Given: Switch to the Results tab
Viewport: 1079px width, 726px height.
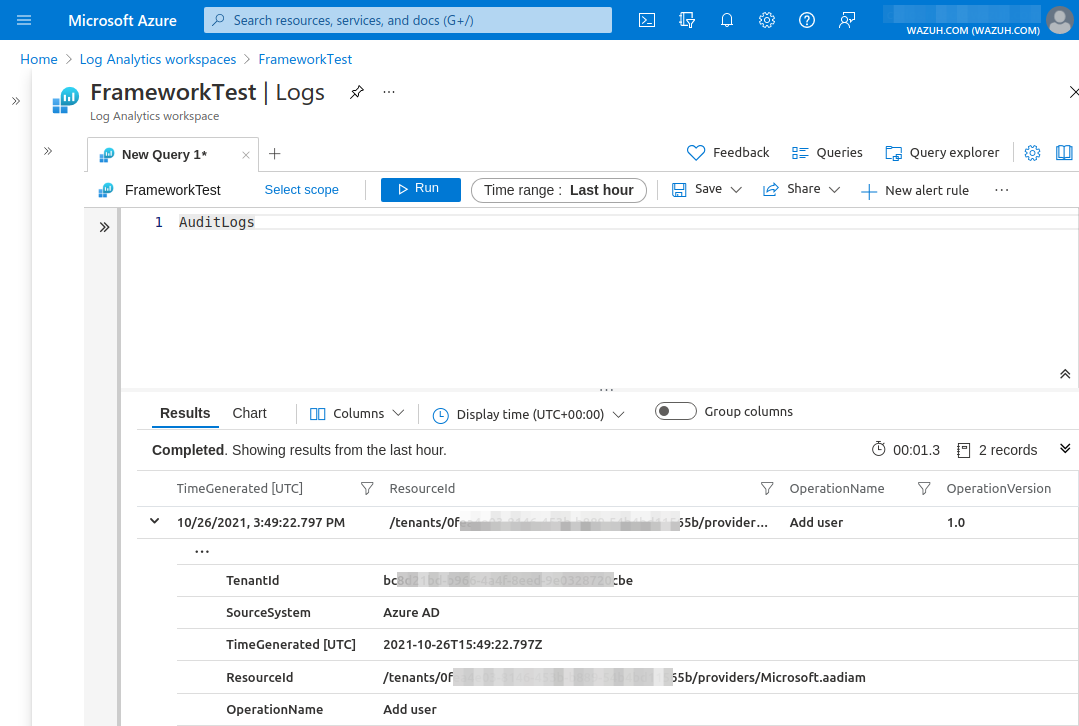Looking at the screenshot, I should pyautogui.click(x=185, y=413).
